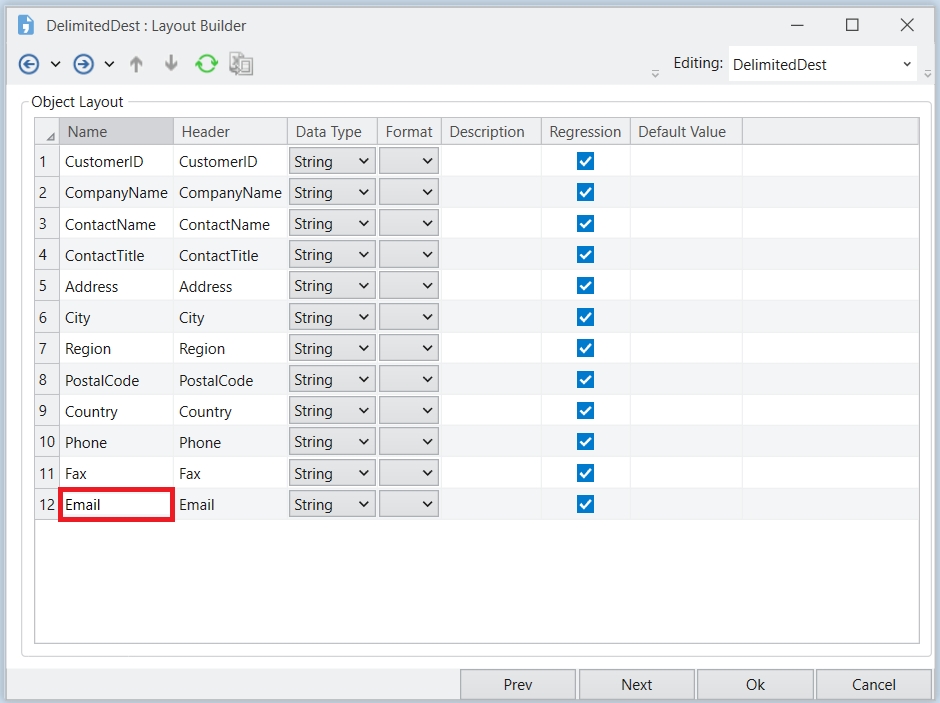
Task: Click the Name column header
Action: click(x=115, y=132)
